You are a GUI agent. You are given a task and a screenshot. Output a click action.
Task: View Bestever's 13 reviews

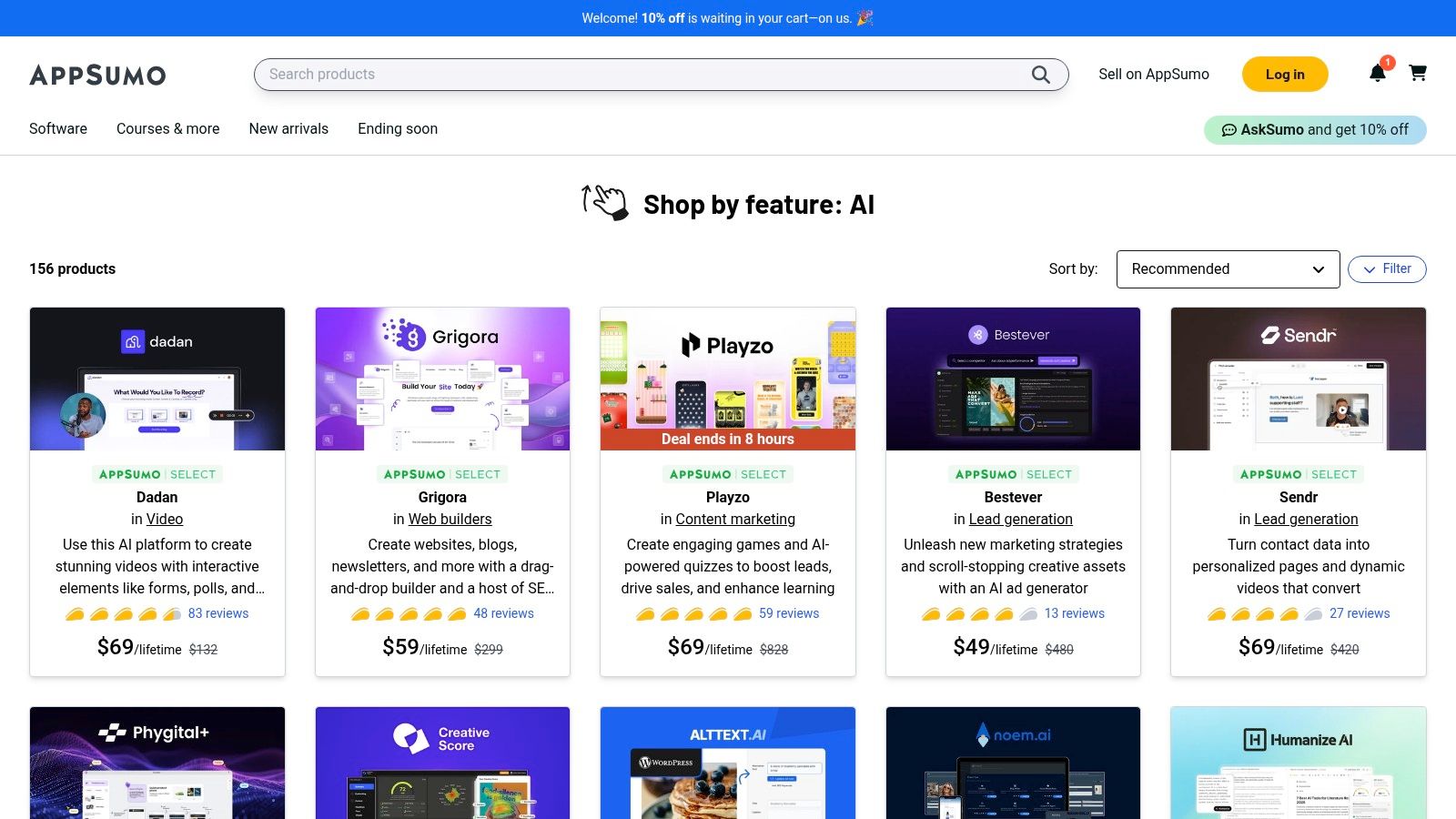(x=1075, y=614)
